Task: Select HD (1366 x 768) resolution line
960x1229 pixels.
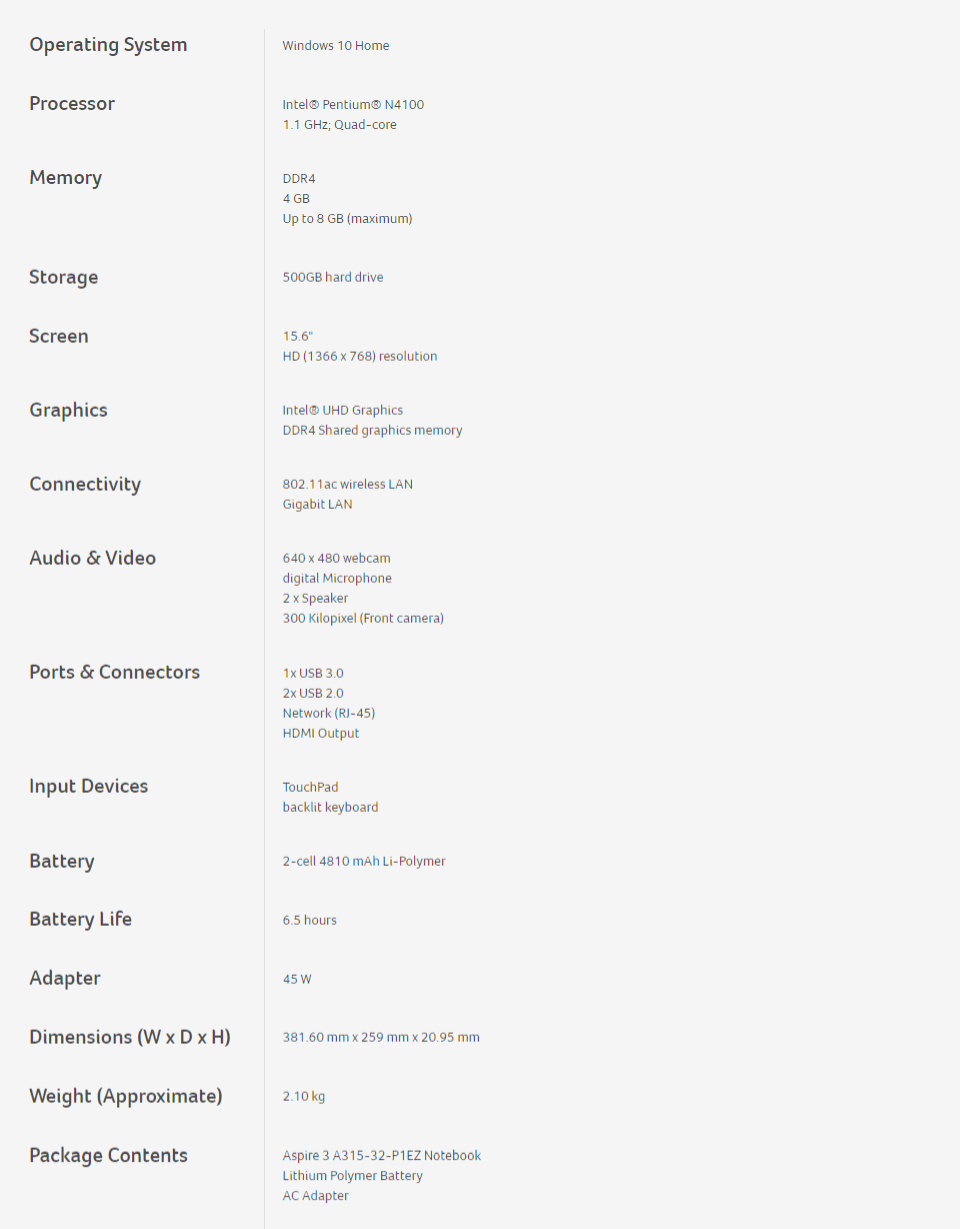Action: tap(360, 357)
